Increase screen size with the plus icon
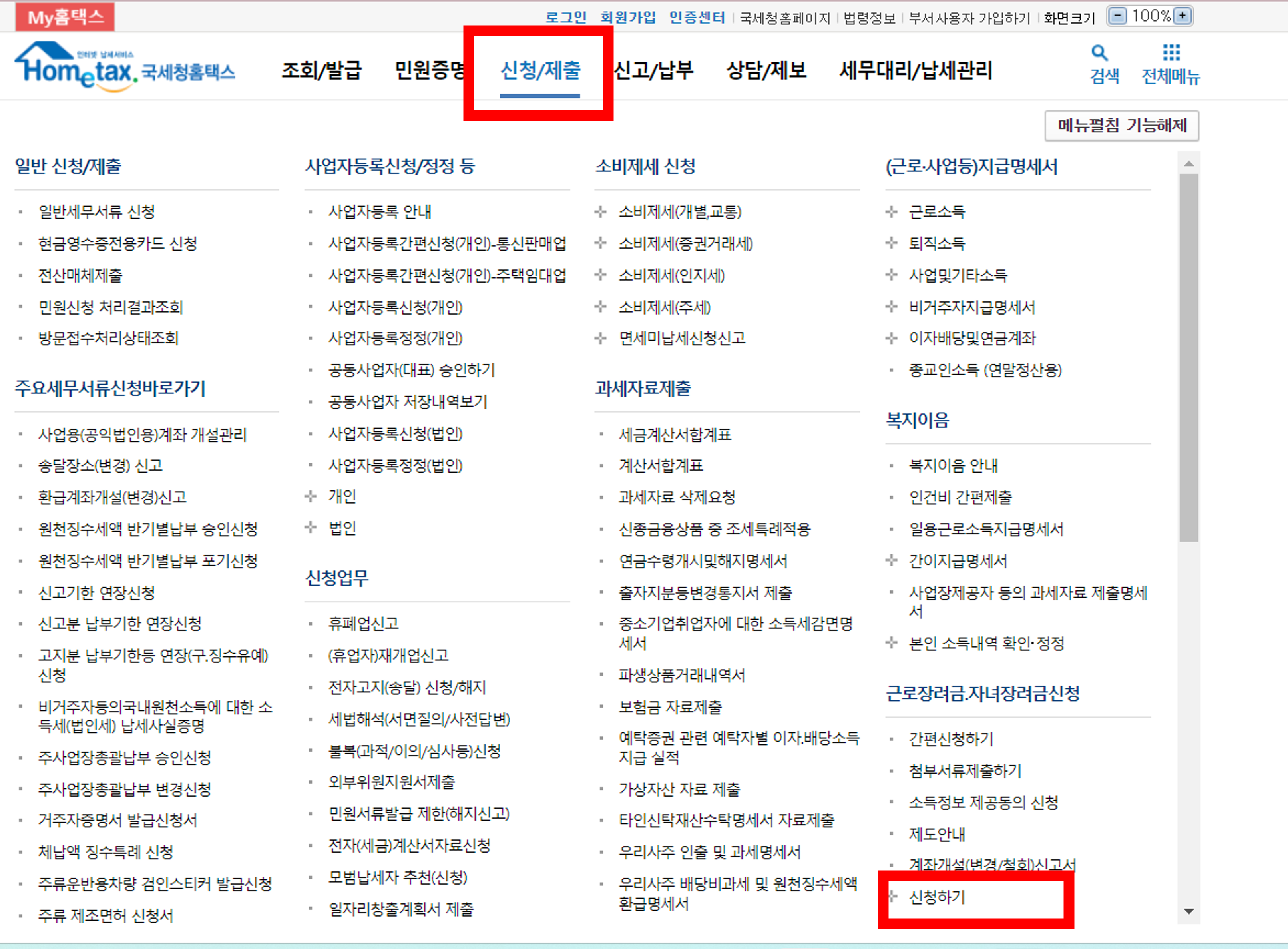 (1182, 16)
